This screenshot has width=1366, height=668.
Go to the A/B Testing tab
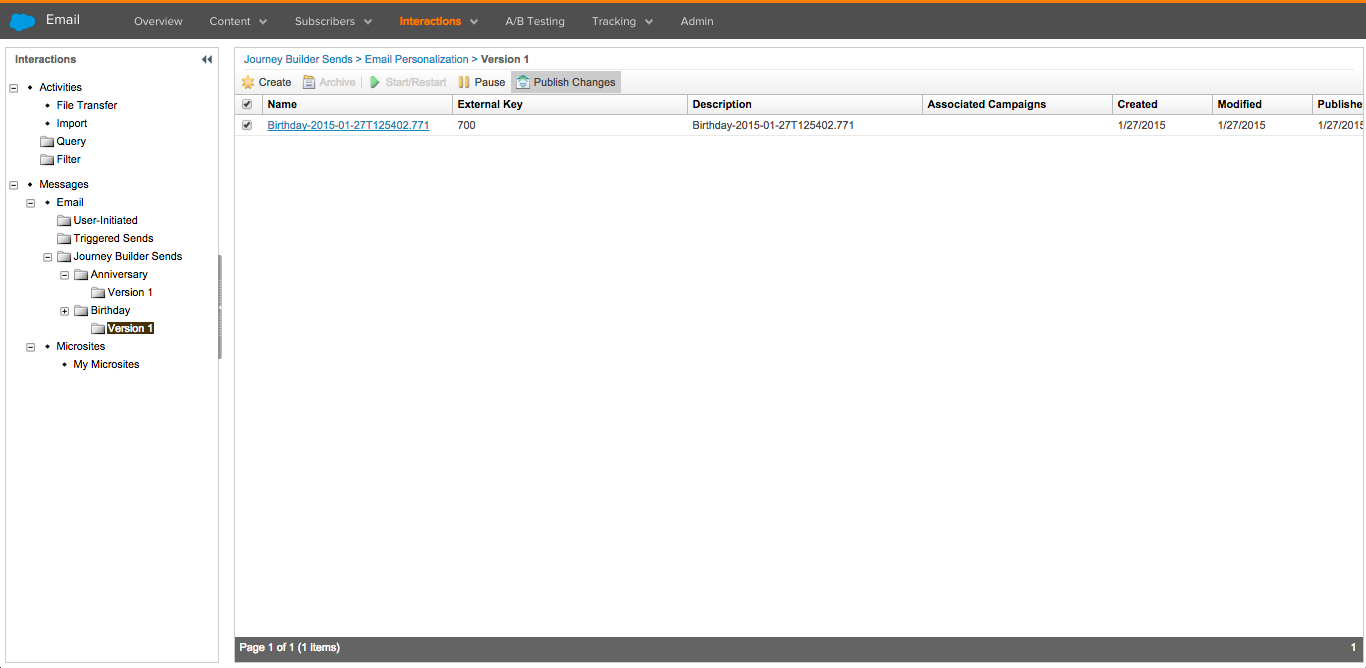(x=534, y=21)
